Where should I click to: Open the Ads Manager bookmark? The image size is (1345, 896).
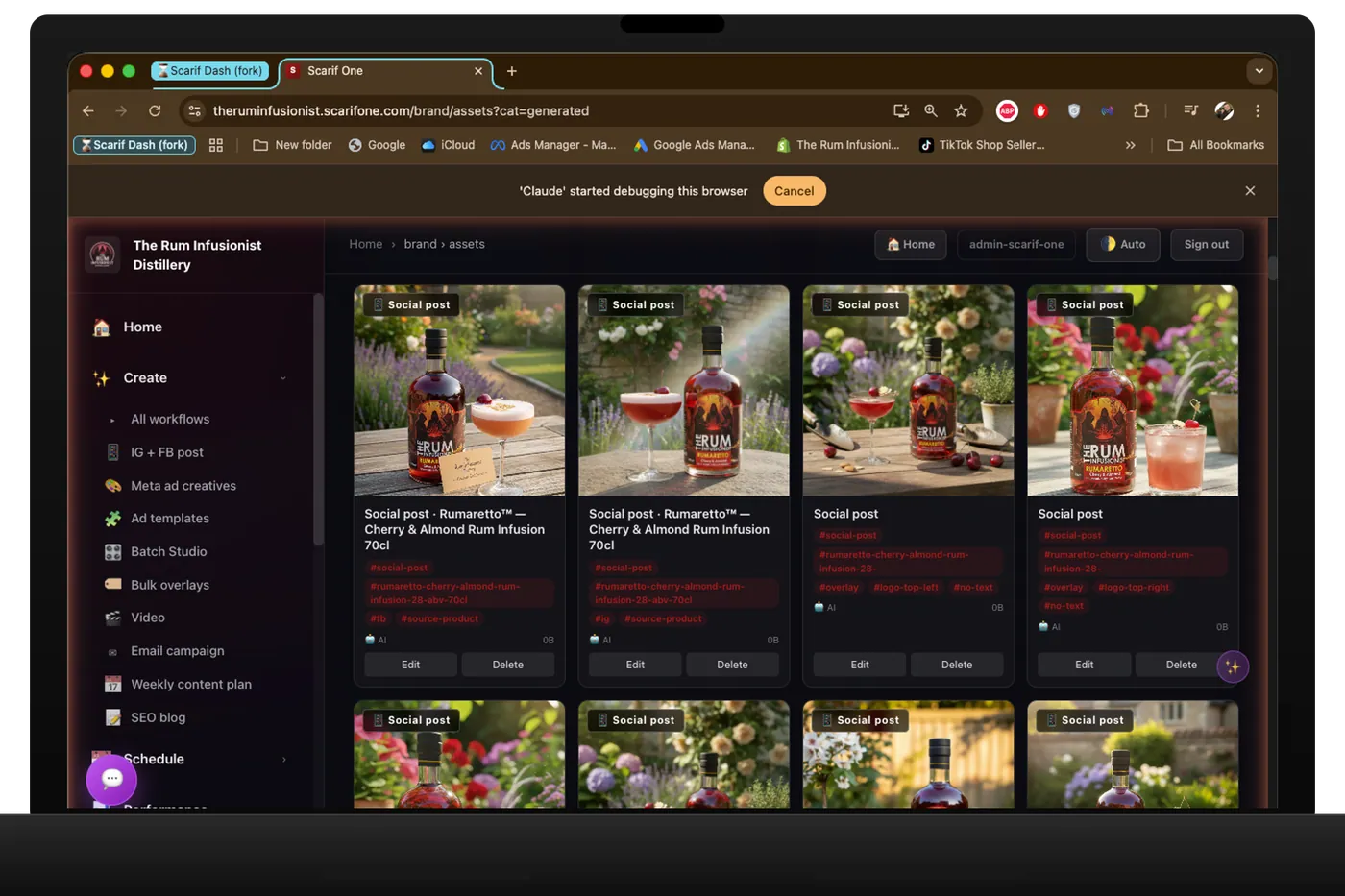(553, 145)
